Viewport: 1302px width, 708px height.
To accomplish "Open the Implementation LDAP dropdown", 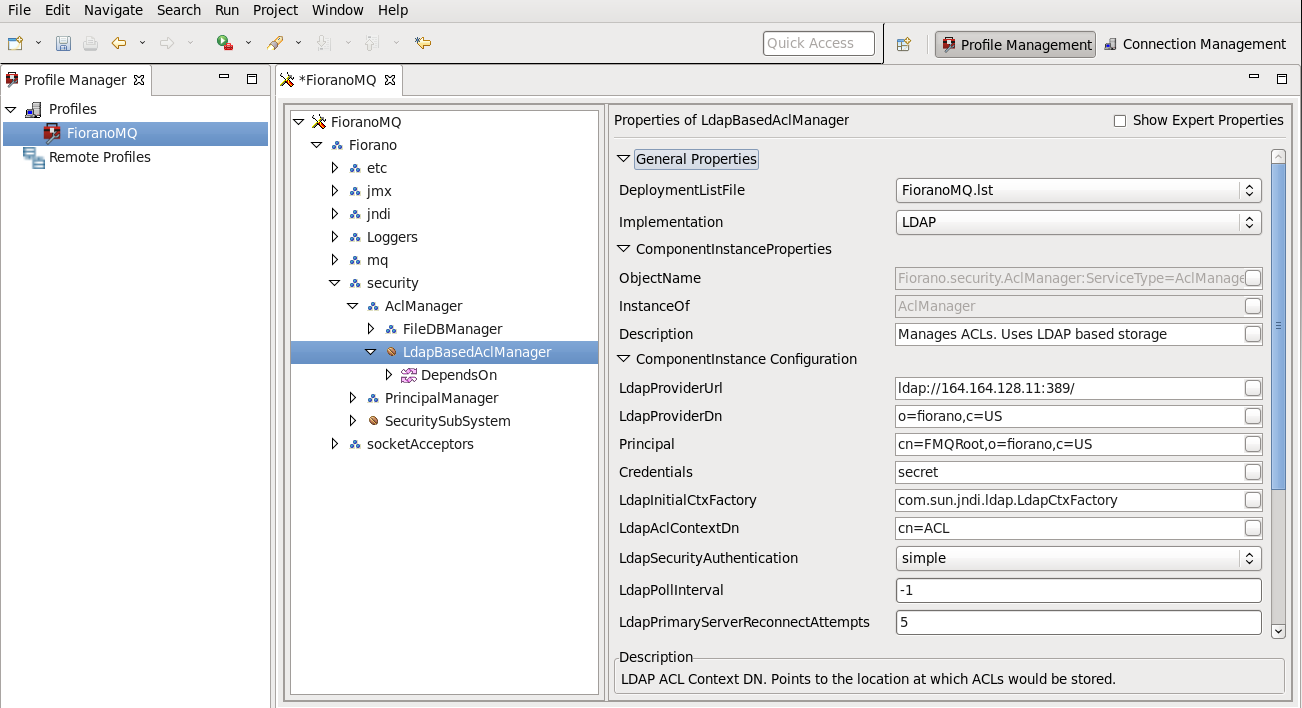I will 1079,222.
